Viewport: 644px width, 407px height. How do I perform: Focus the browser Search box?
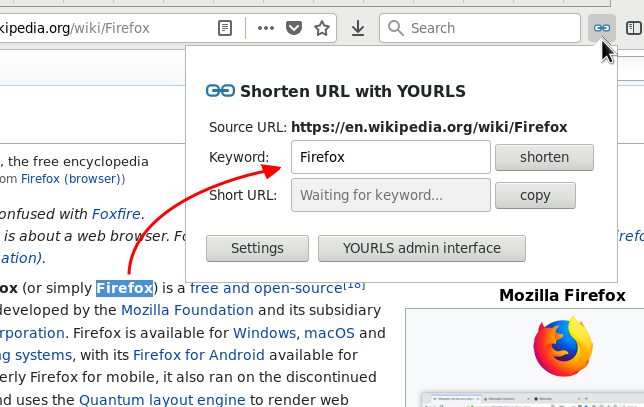click(480, 28)
